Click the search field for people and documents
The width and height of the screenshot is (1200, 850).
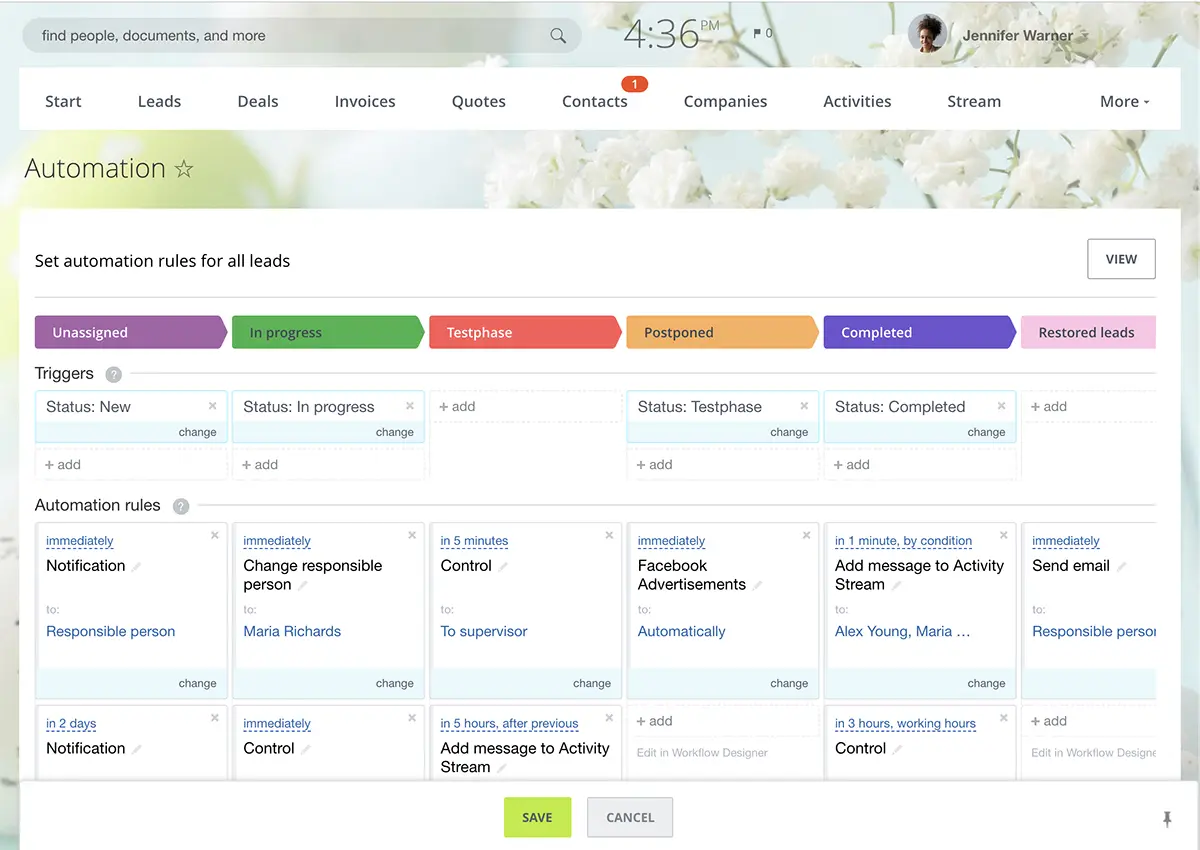click(290, 36)
